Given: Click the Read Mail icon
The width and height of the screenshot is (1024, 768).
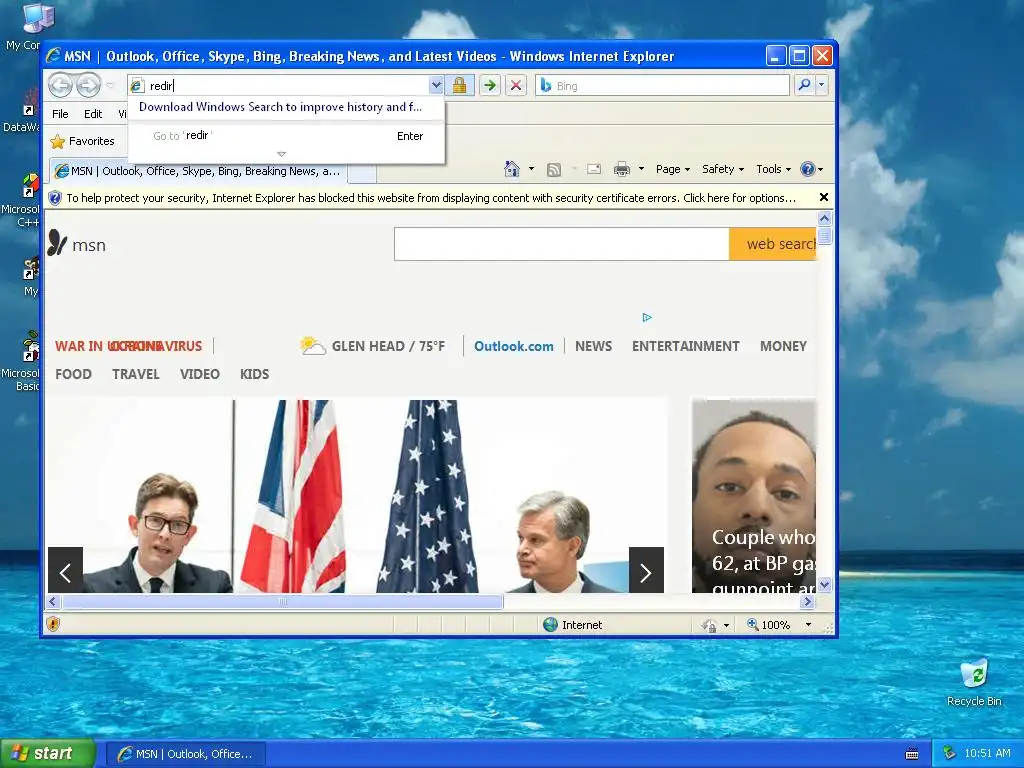Looking at the screenshot, I should [x=594, y=169].
